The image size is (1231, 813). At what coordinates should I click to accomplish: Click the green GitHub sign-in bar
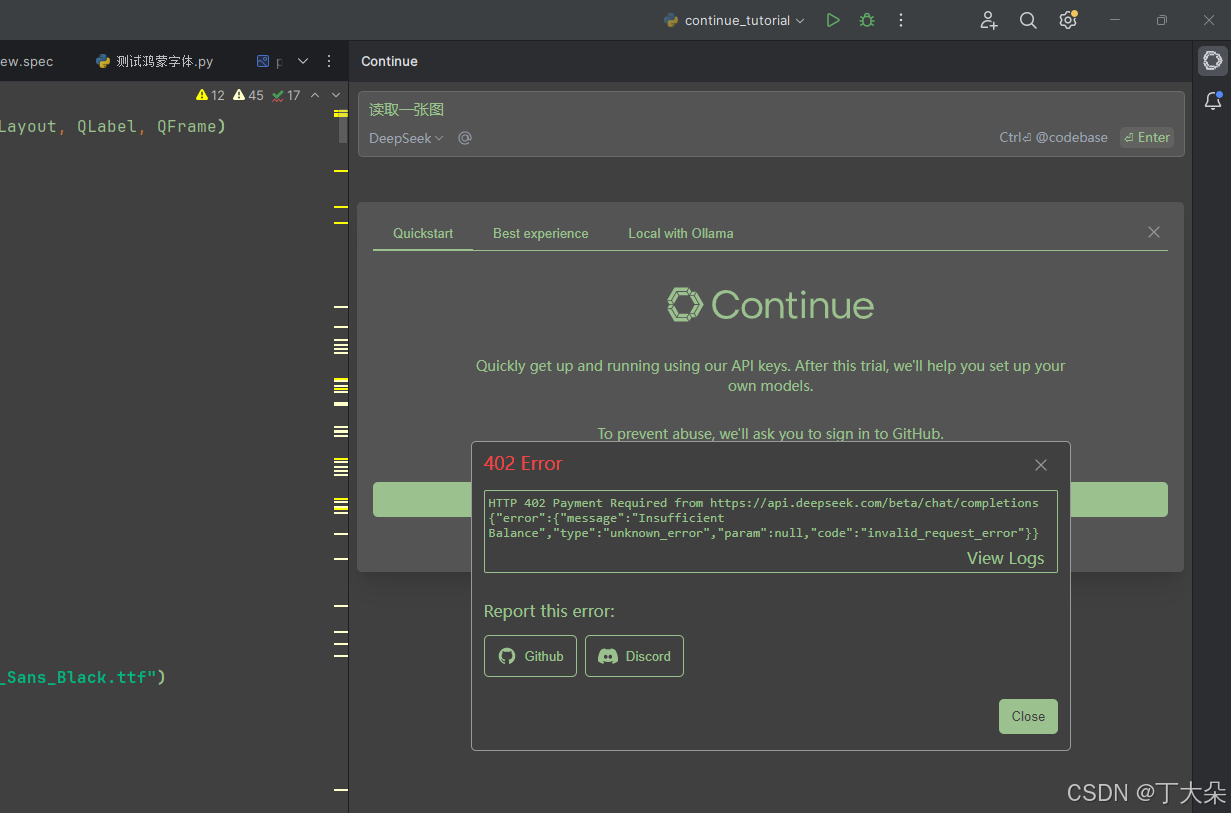tap(770, 499)
